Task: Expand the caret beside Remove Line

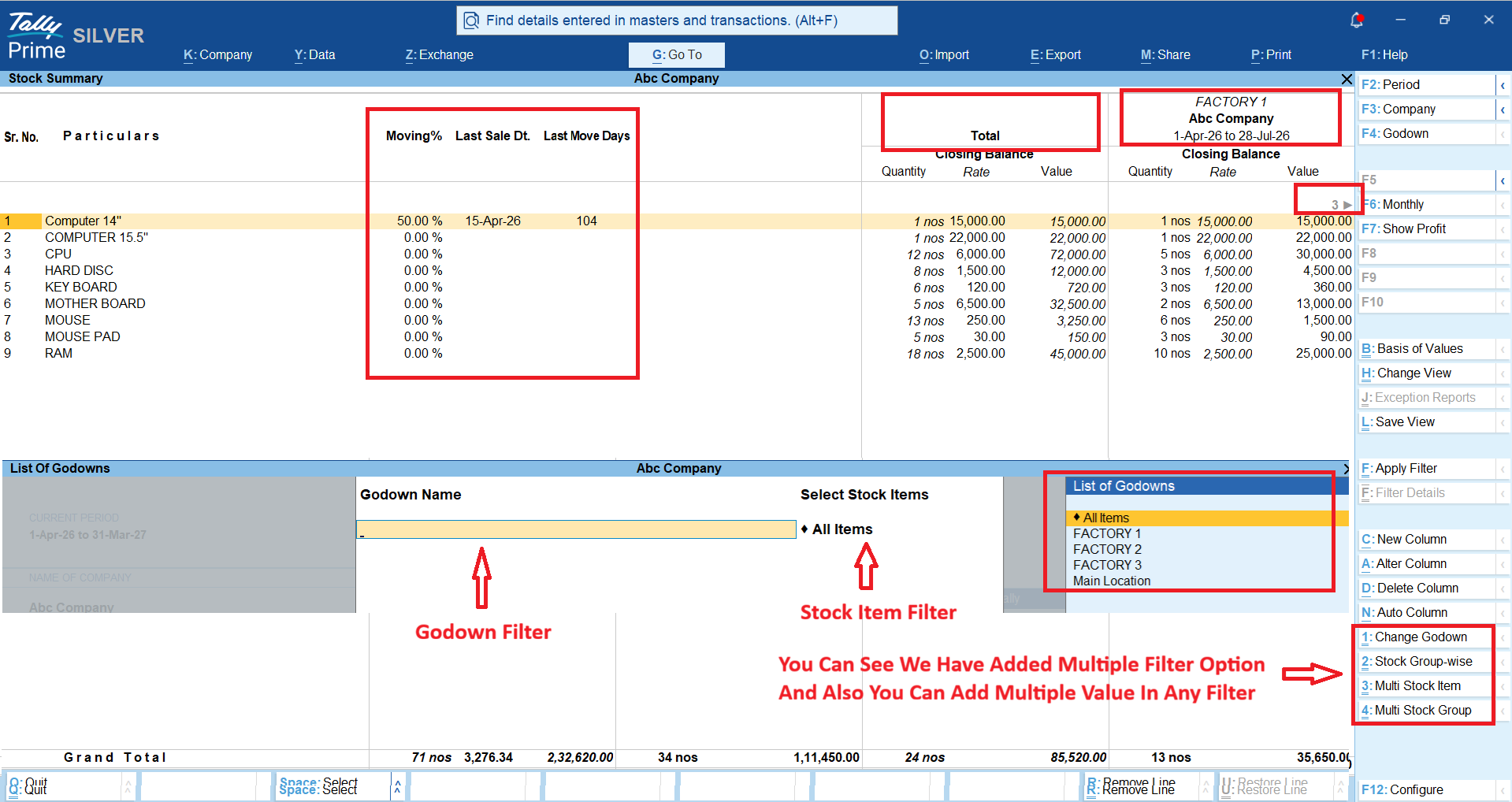Action: pos(1205,786)
